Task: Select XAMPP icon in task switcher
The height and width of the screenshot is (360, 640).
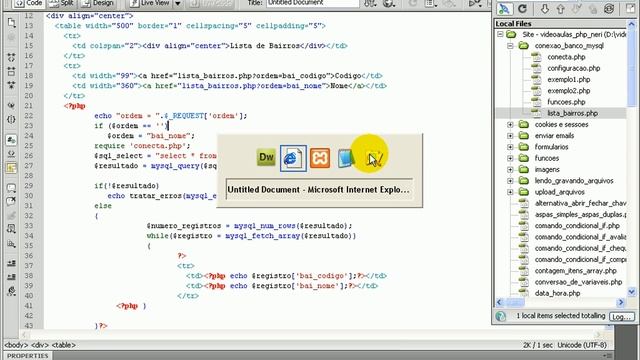Action: pyautogui.click(x=320, y=158)
